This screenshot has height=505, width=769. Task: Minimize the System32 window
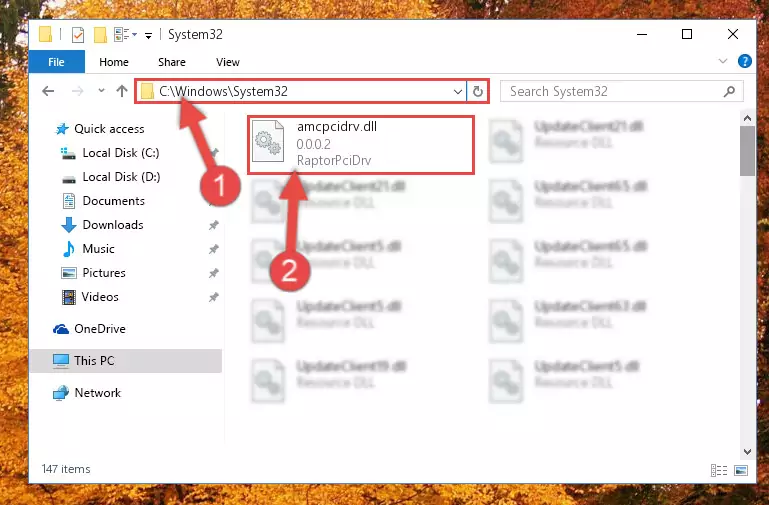pos(641,34)
